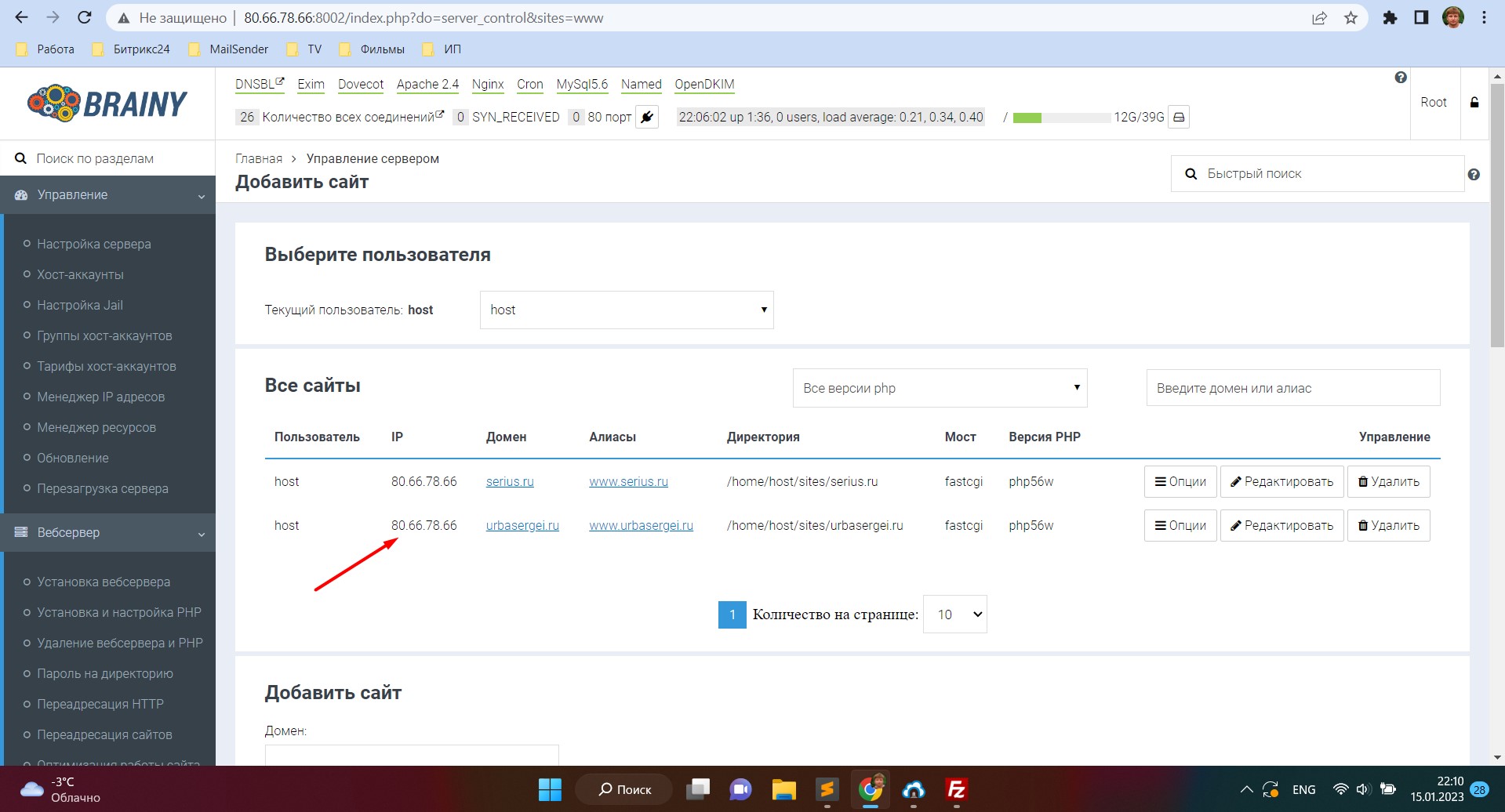Collapse the Управление sidebar section
The width and height of the screenshot is (1505, 812).
pos(202,194)
